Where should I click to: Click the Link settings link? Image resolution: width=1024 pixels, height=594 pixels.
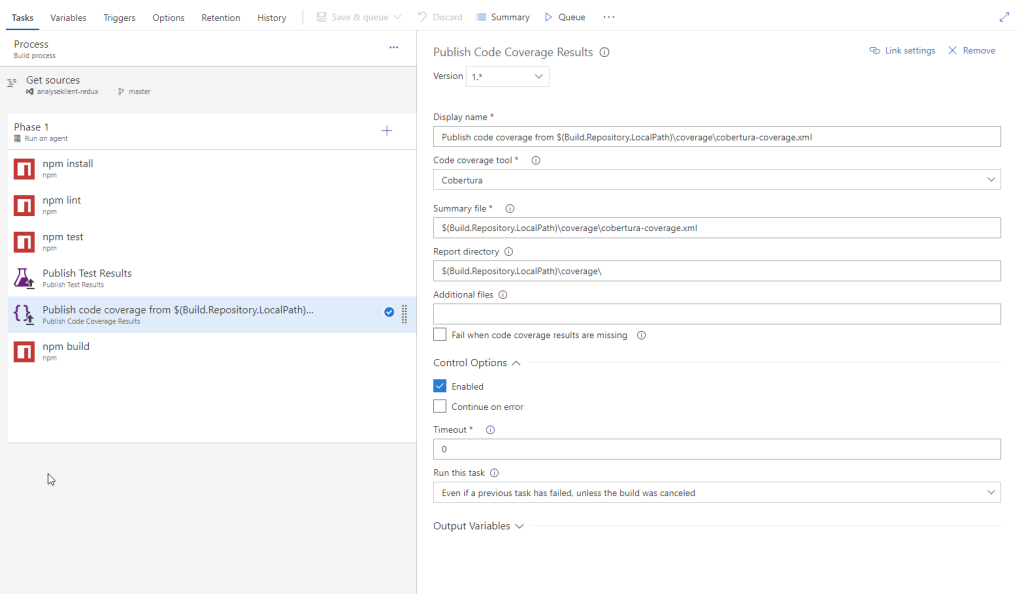click(902, 51)
